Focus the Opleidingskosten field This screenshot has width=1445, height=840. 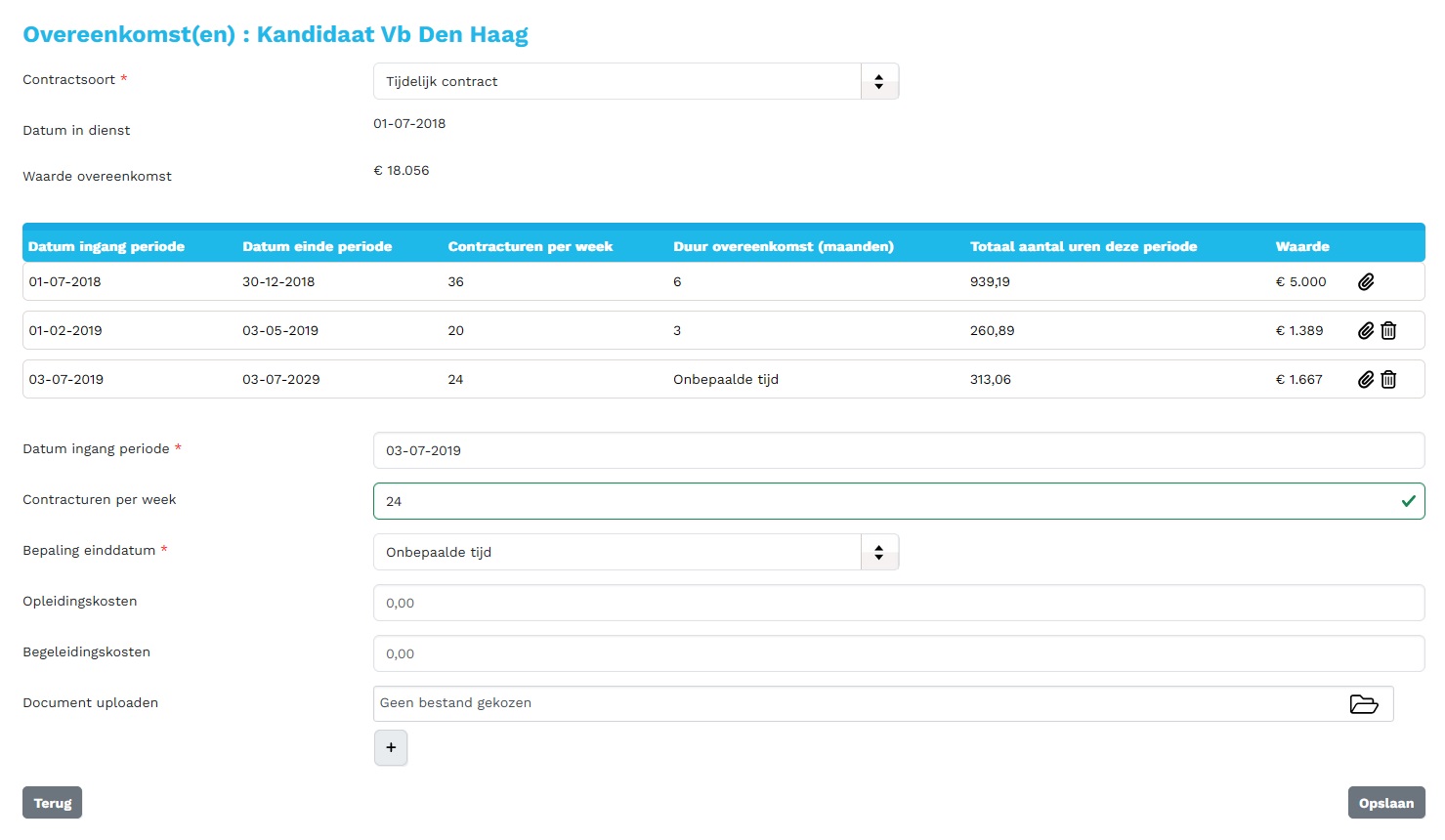click(899, 603)
